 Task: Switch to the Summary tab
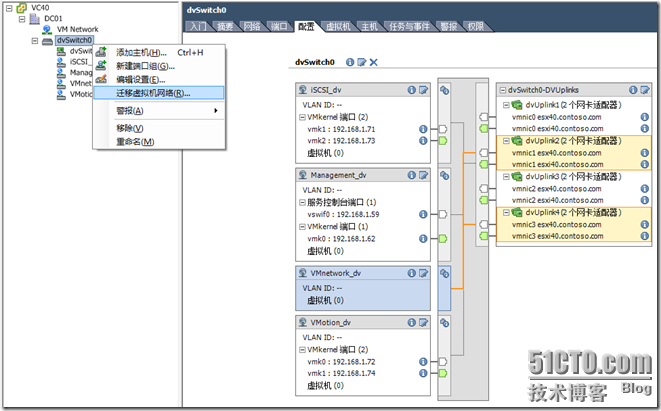point(225,27)
